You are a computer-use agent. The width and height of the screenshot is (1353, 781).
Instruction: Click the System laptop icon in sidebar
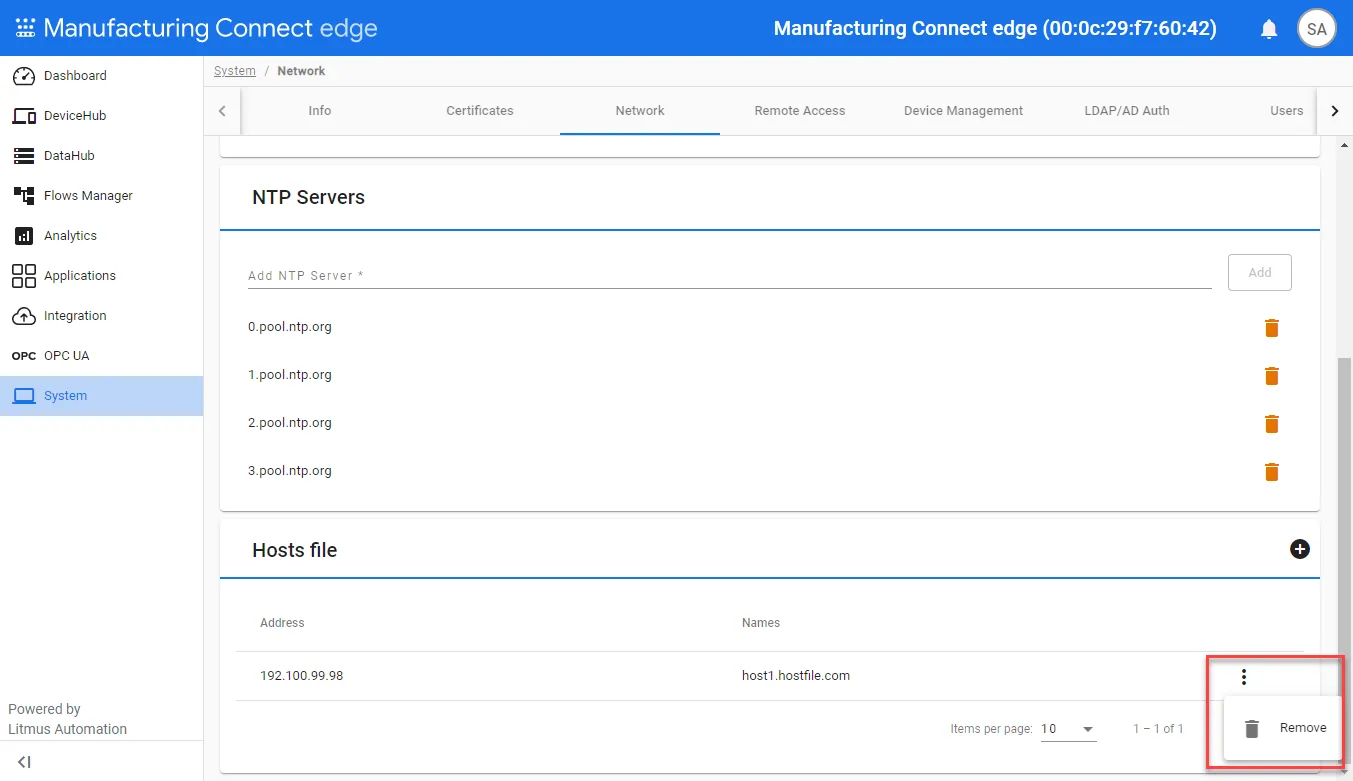[x=24, y=396]
